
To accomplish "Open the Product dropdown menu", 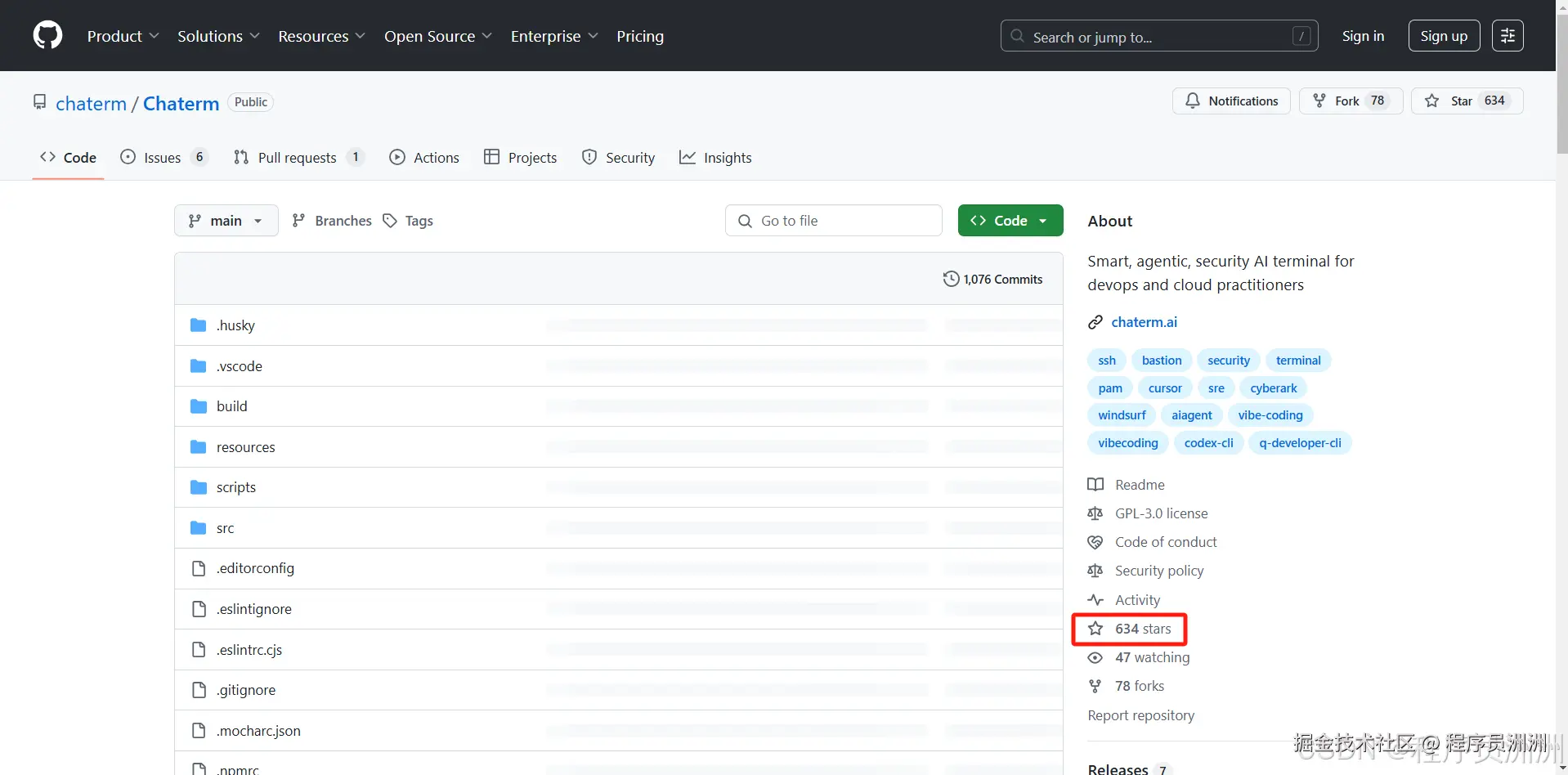I will point(123,36).
